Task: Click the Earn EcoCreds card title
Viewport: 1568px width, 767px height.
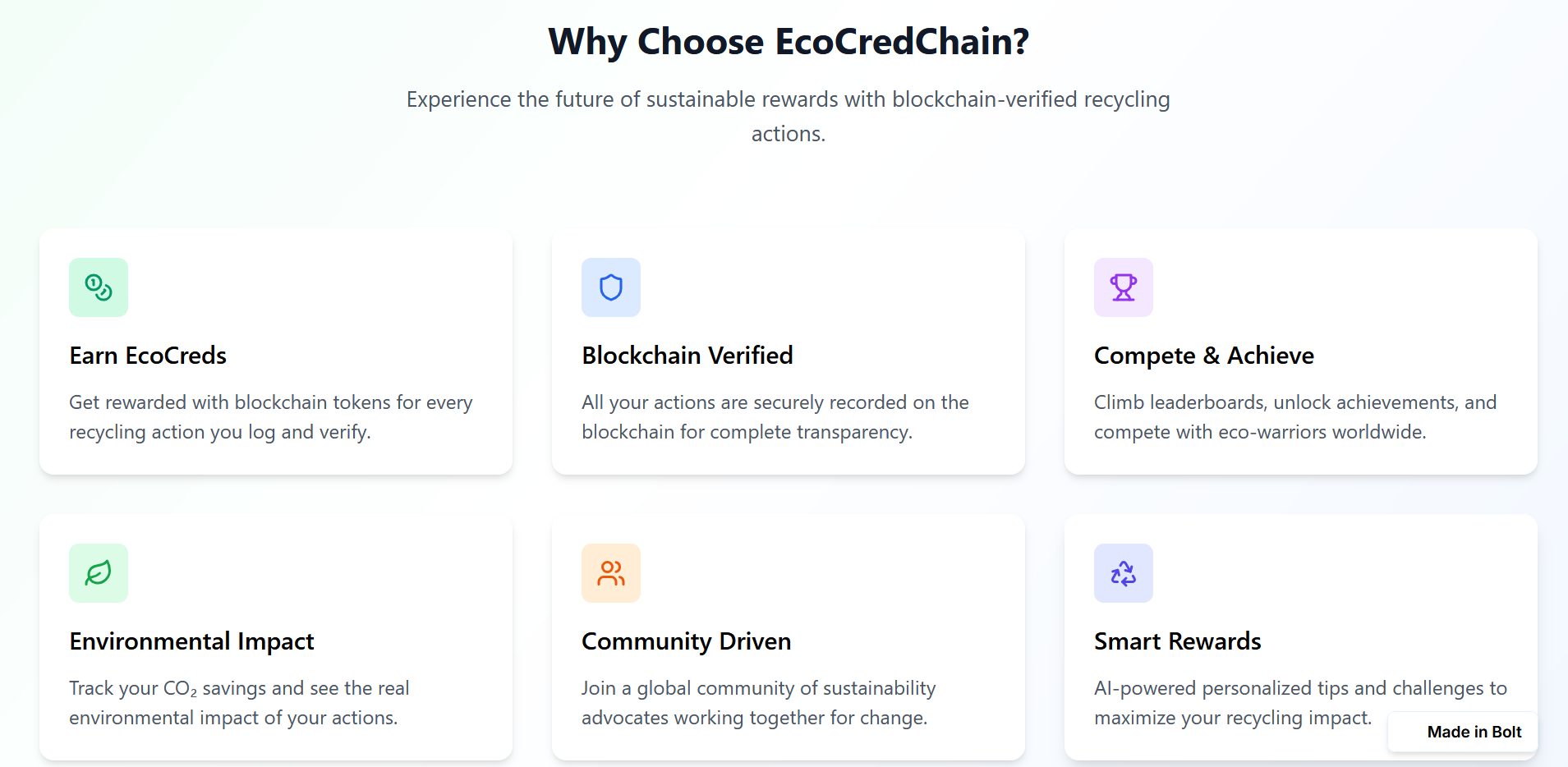Action: pos(148,356)
